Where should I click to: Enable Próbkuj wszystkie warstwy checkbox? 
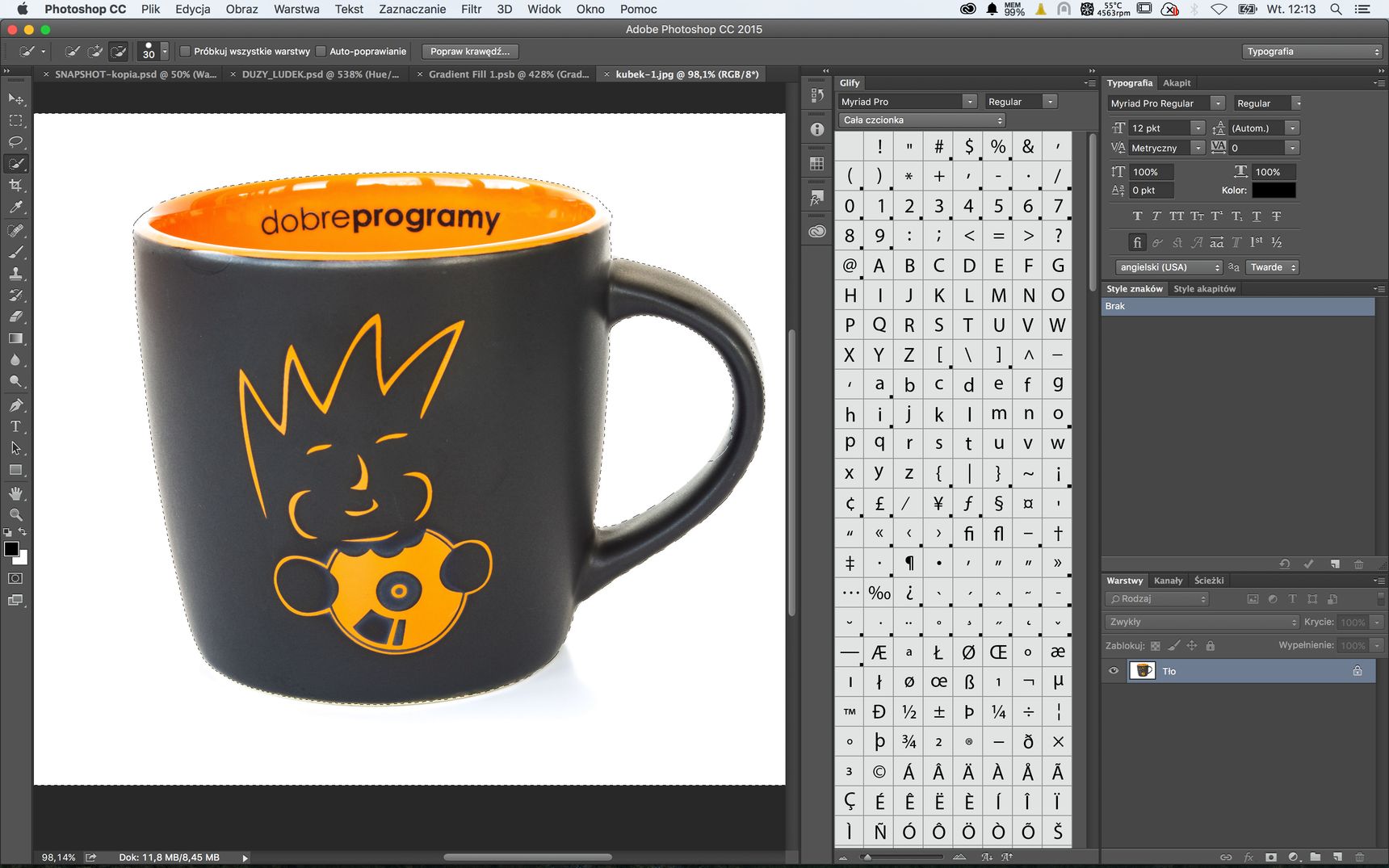point(185,52)
